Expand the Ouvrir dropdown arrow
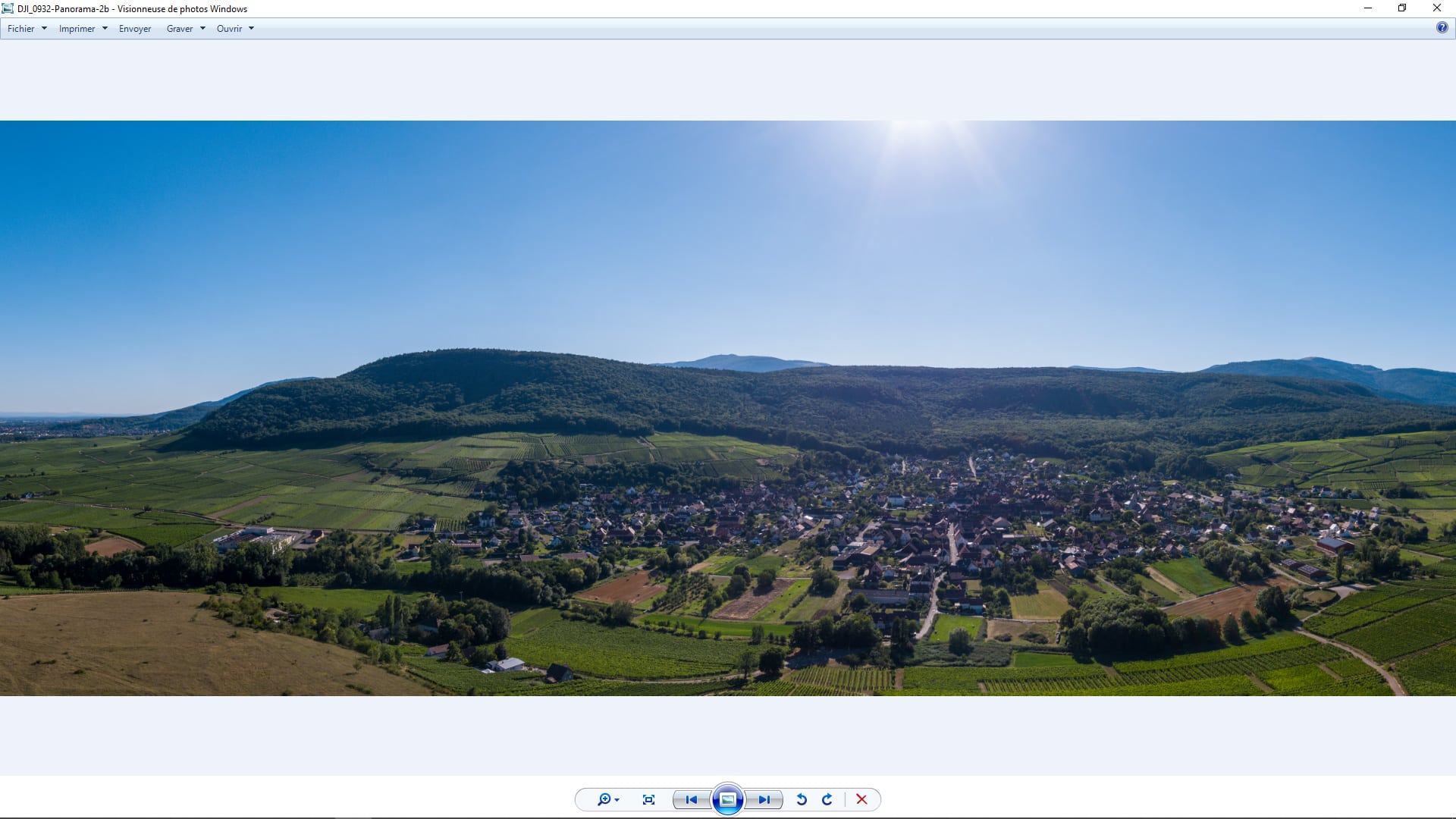 (x=251, y=29)
